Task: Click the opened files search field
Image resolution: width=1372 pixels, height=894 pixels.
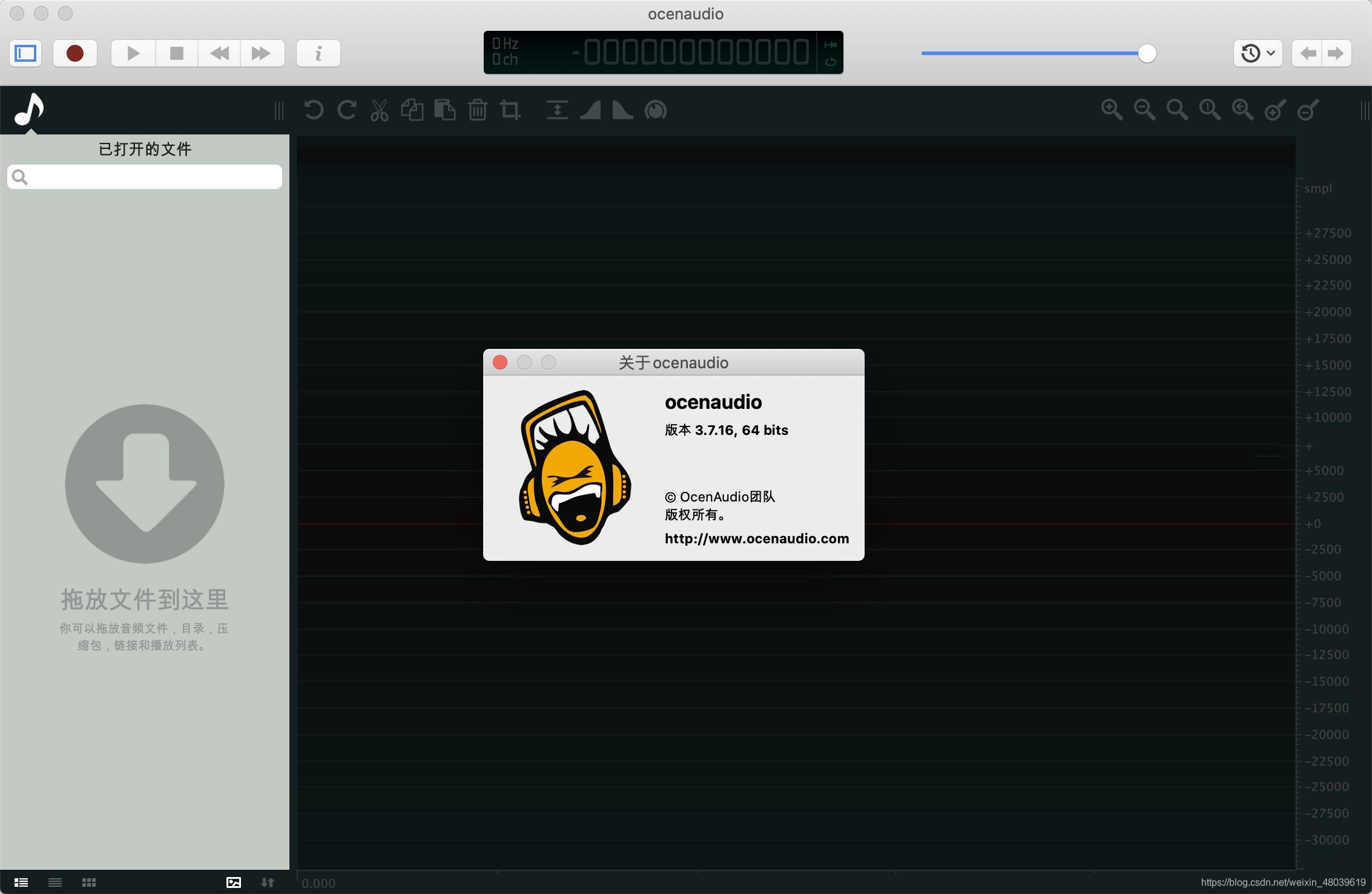Action: click(x=145, y=177)
